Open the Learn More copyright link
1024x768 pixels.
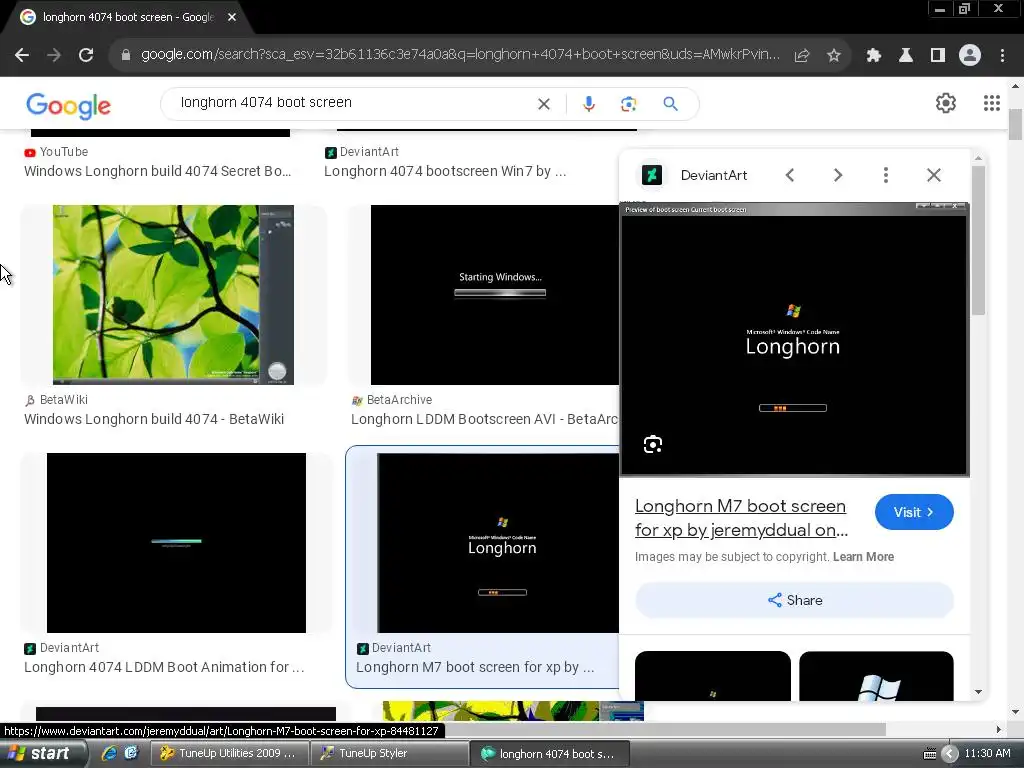point(863,557)
